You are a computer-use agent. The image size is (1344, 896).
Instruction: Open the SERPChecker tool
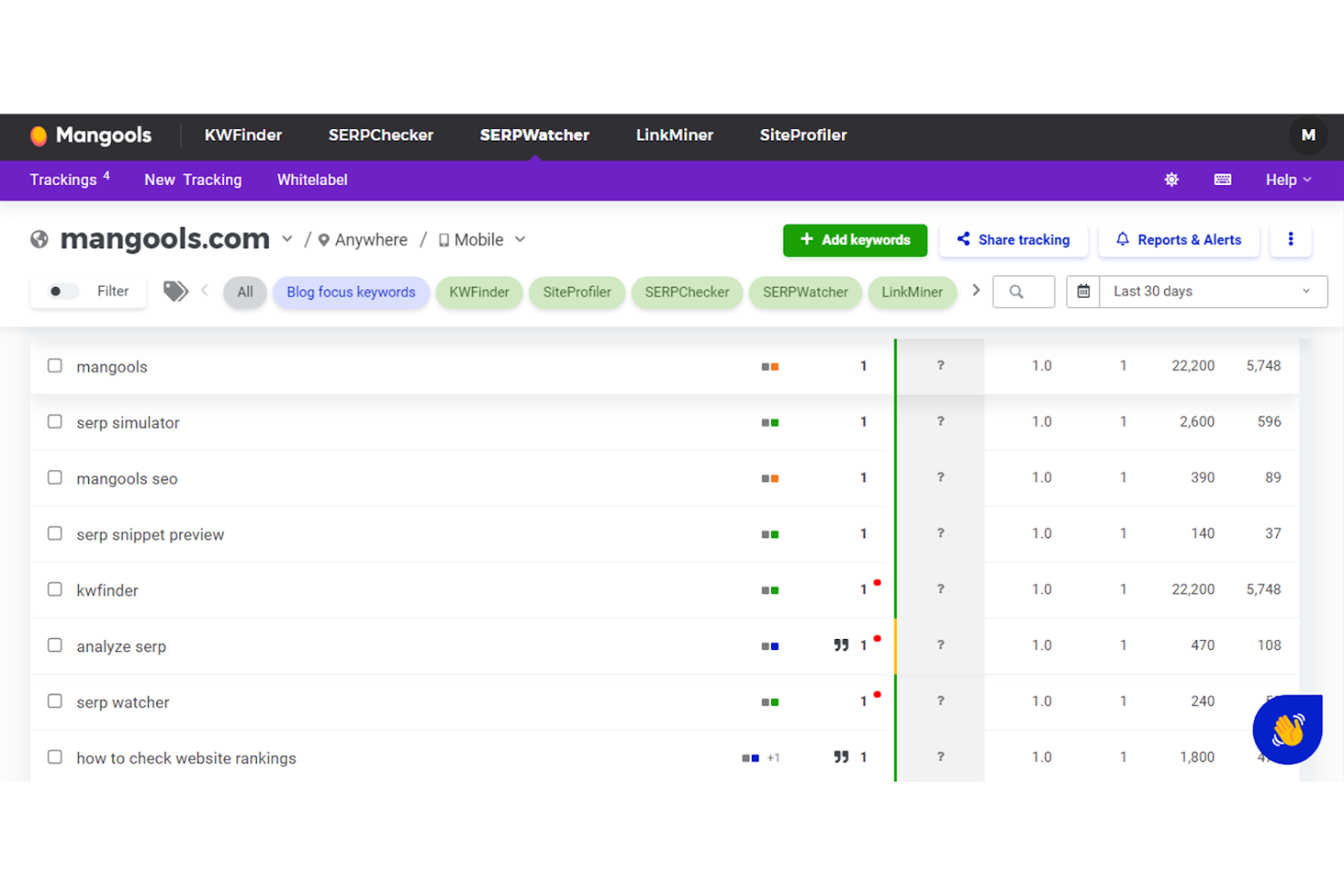[380, 135]
